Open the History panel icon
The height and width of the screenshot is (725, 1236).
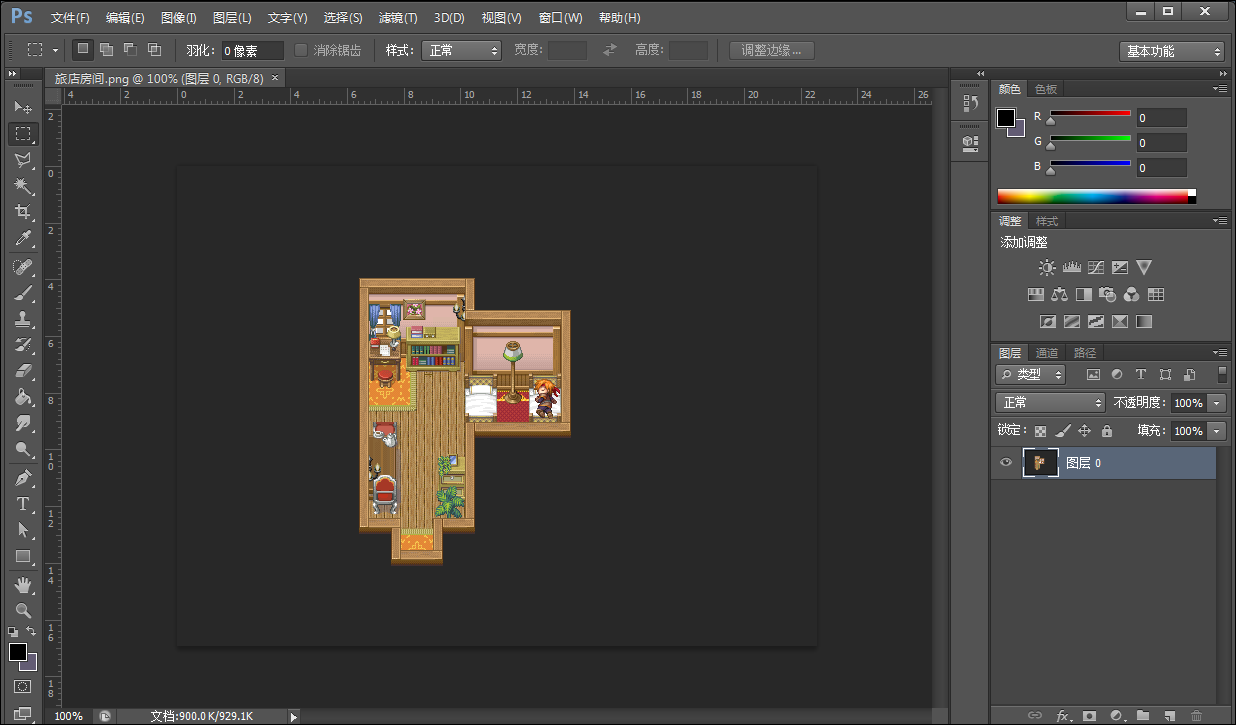pos(969,103)
